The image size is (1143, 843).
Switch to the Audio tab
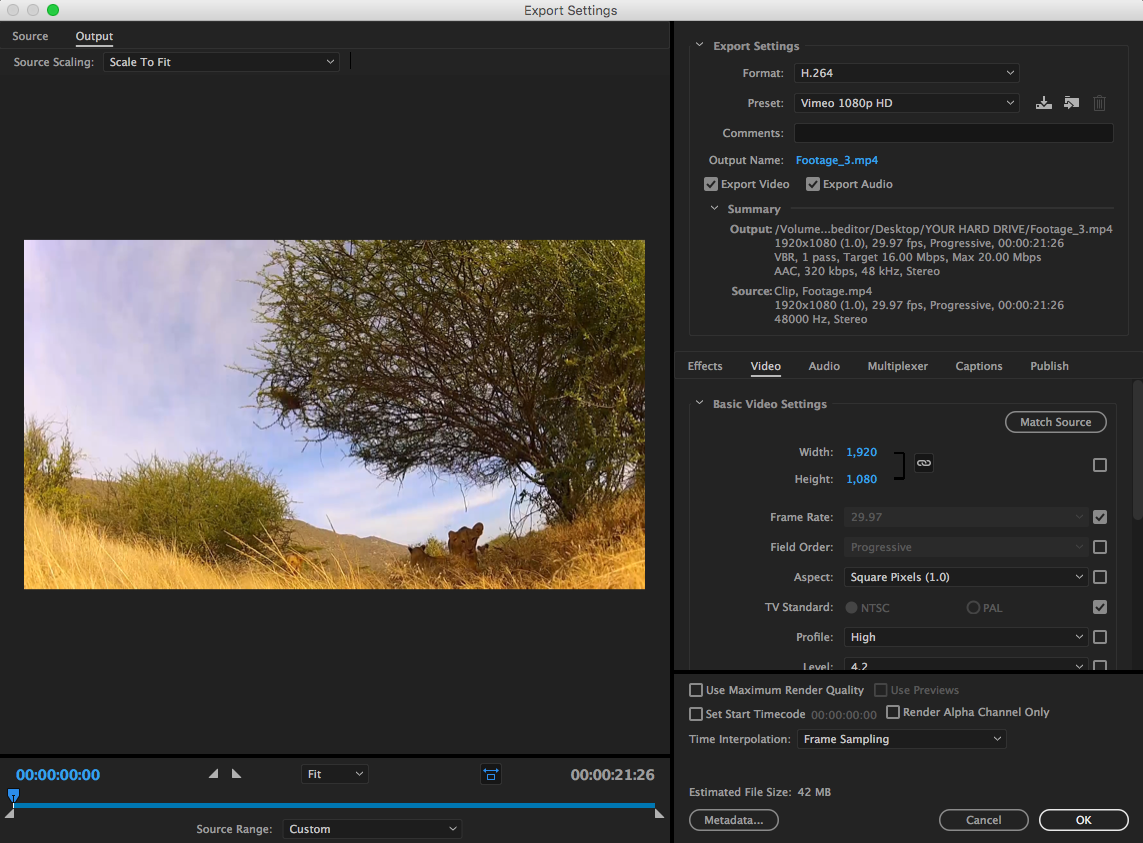(824, 366)
